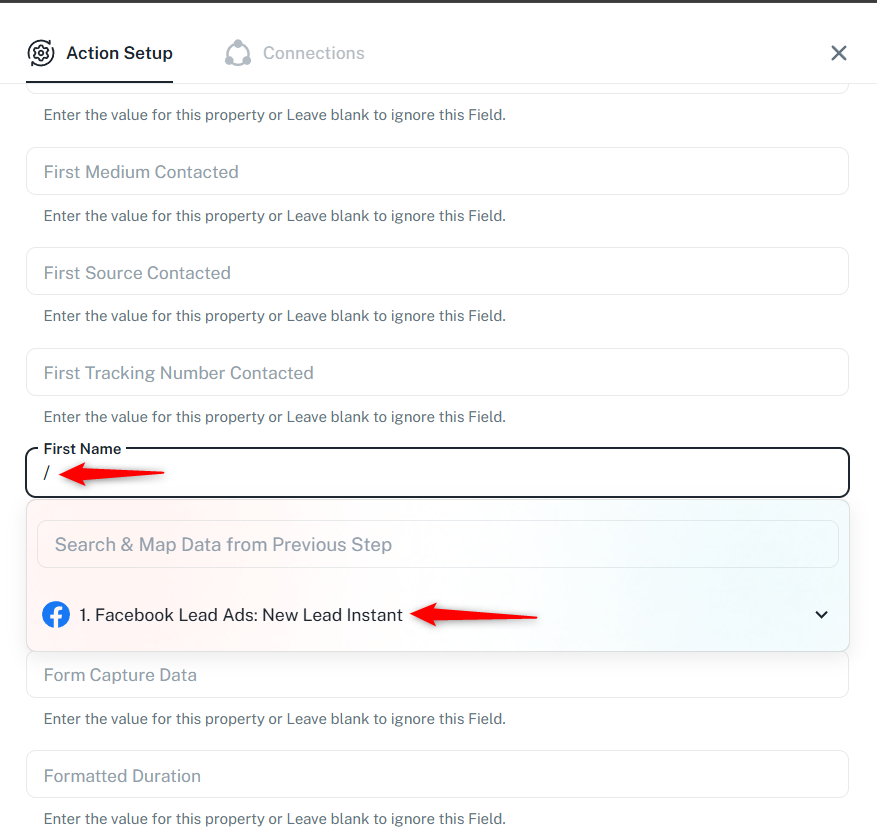Click the Action Setup gear icon
Screen dimensions: 877x830
(x=41, y=53)
